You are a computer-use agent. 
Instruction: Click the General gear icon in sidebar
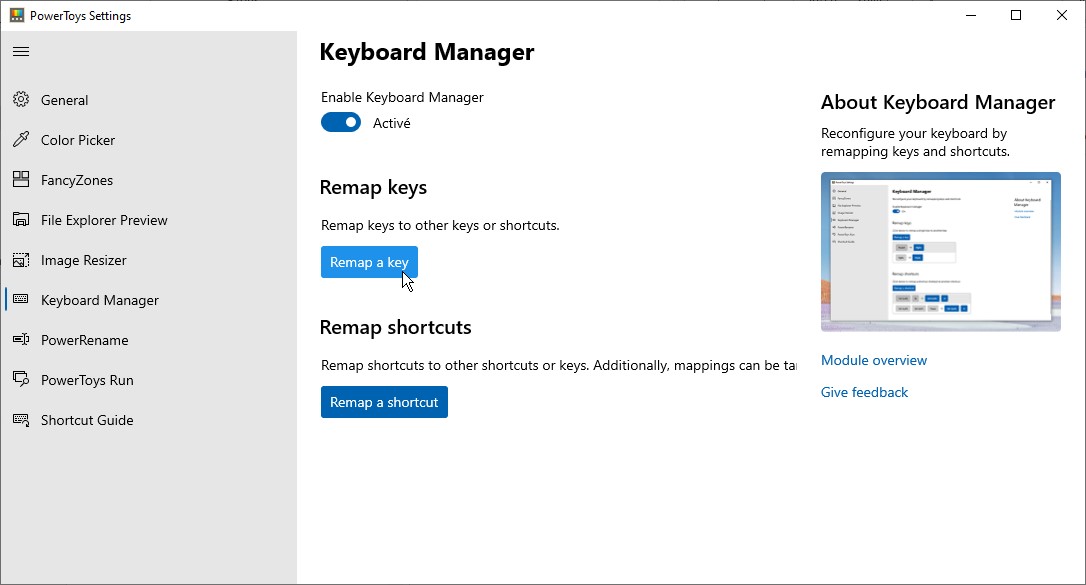tap(21, 100)
